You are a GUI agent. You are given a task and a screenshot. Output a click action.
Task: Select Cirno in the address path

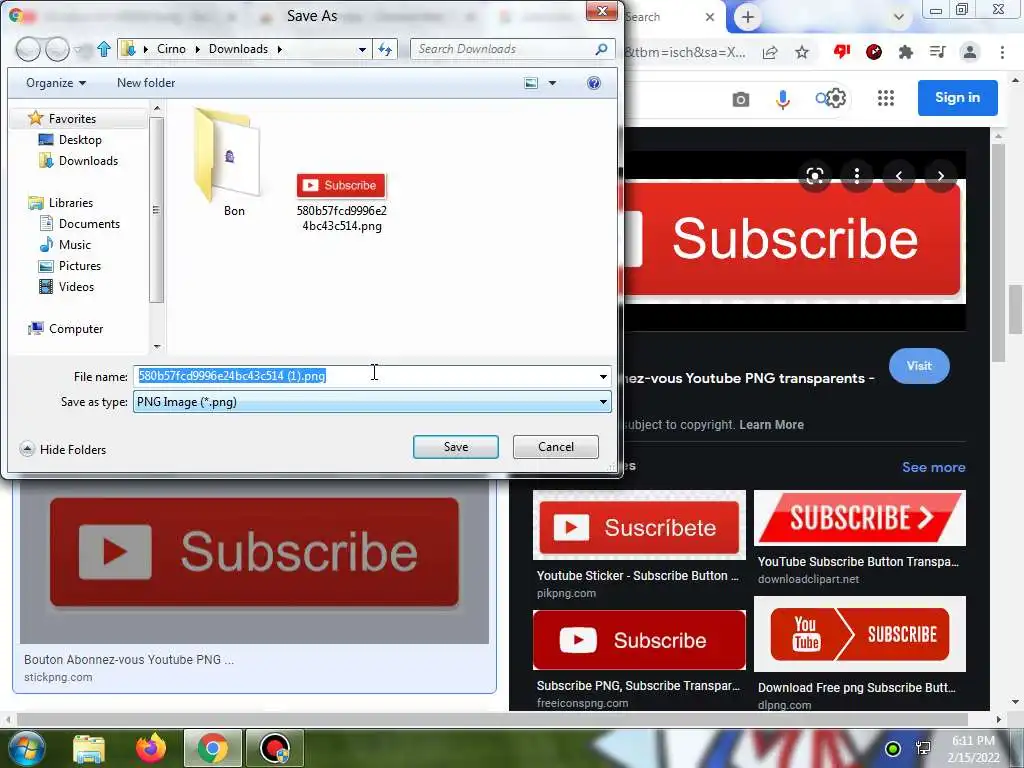pyautogui.click(x=171, y=49)
